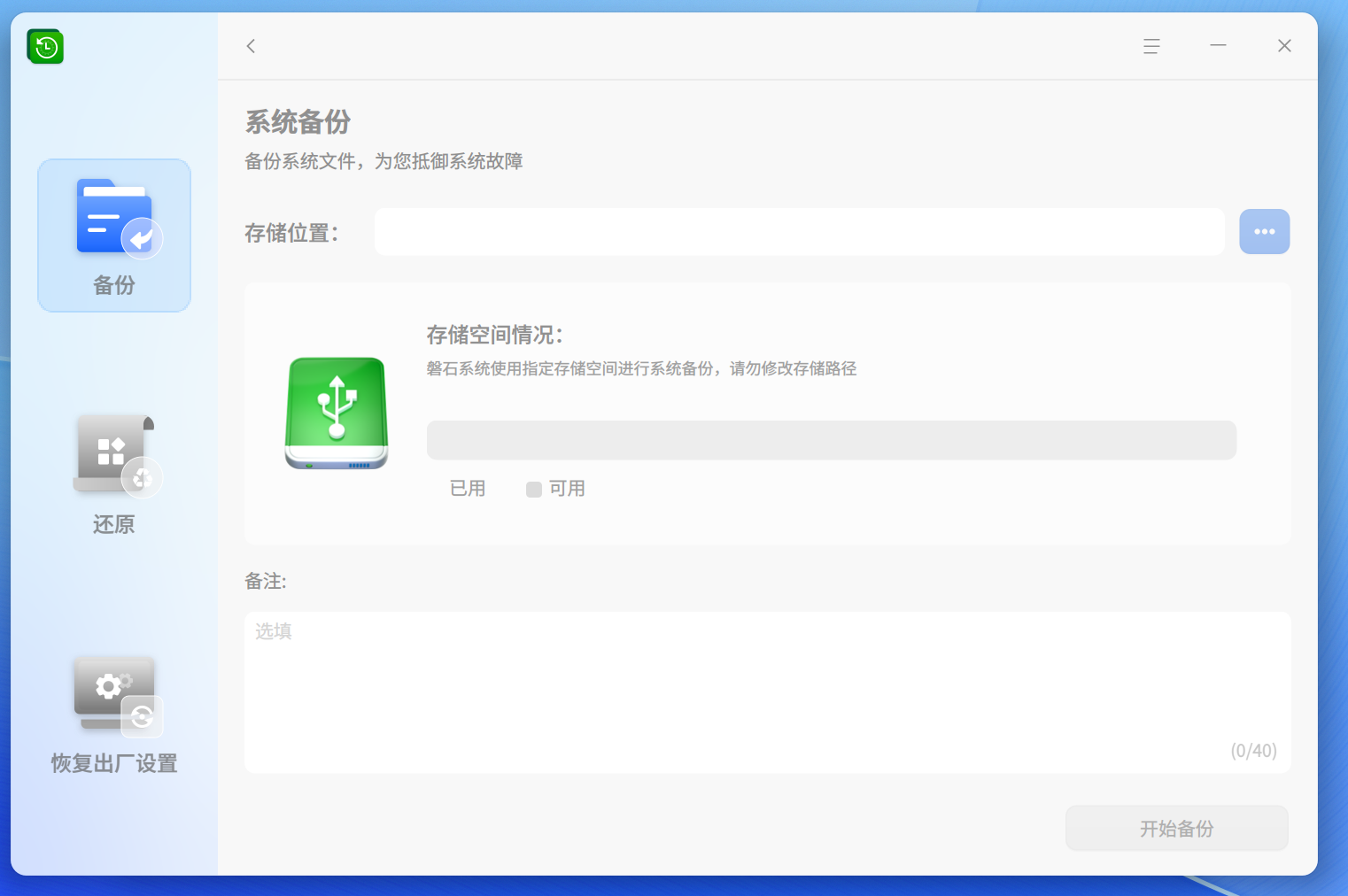Screen dimensions: 1348x896
Task: Click the 可用 legend swatch
Action: coord(534,490)
